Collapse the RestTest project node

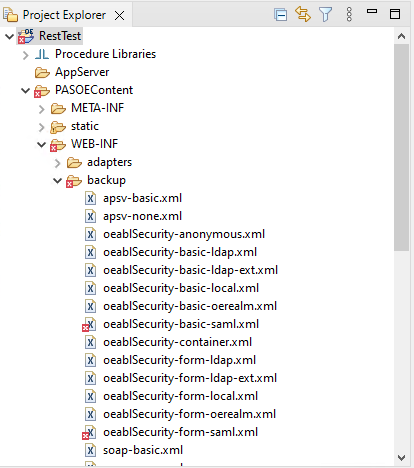coord(10,36)
